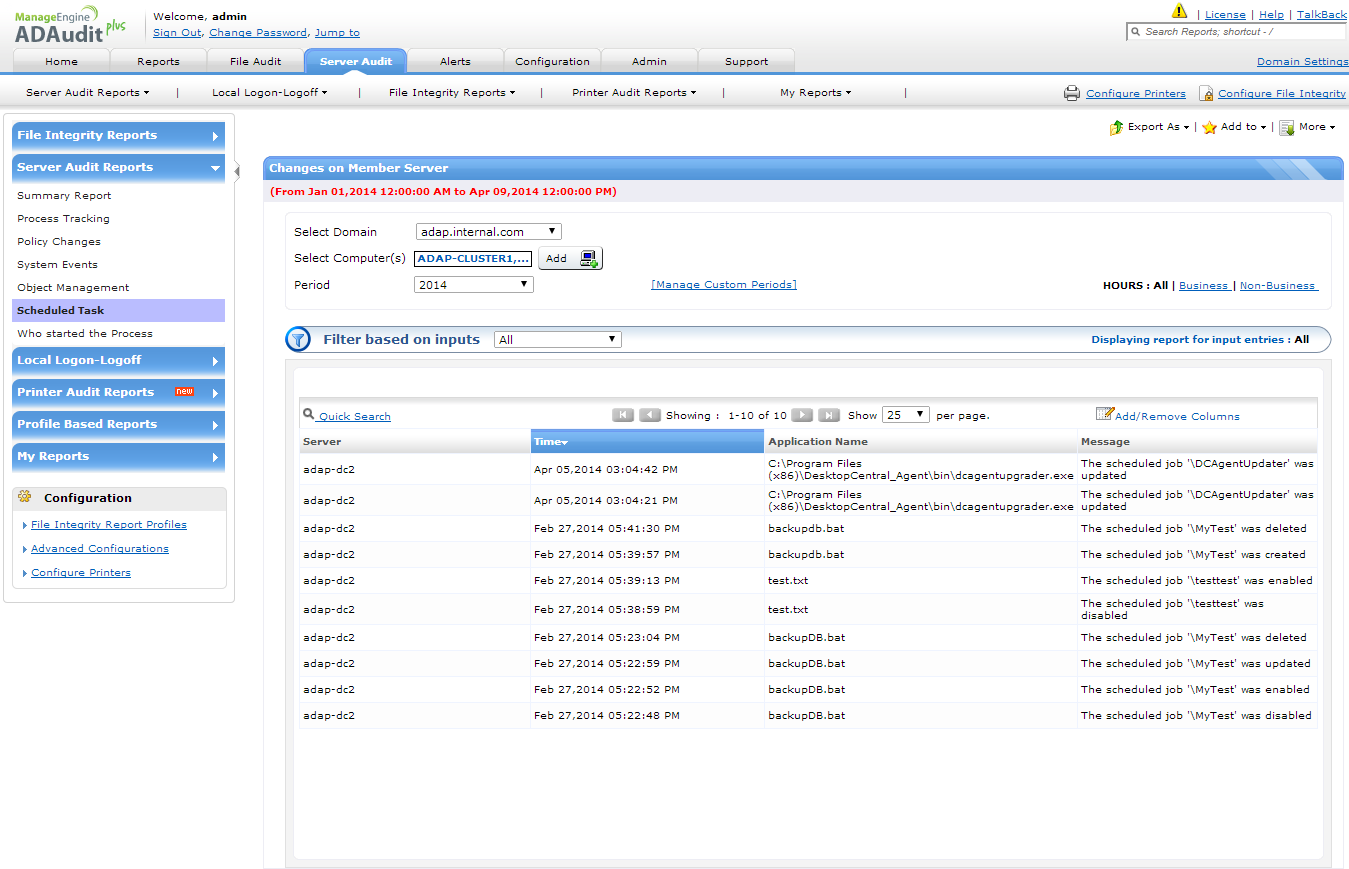Collapse the left sidebar using the arrow handle
Viewport: 1349px width, 869px height.
237,171
